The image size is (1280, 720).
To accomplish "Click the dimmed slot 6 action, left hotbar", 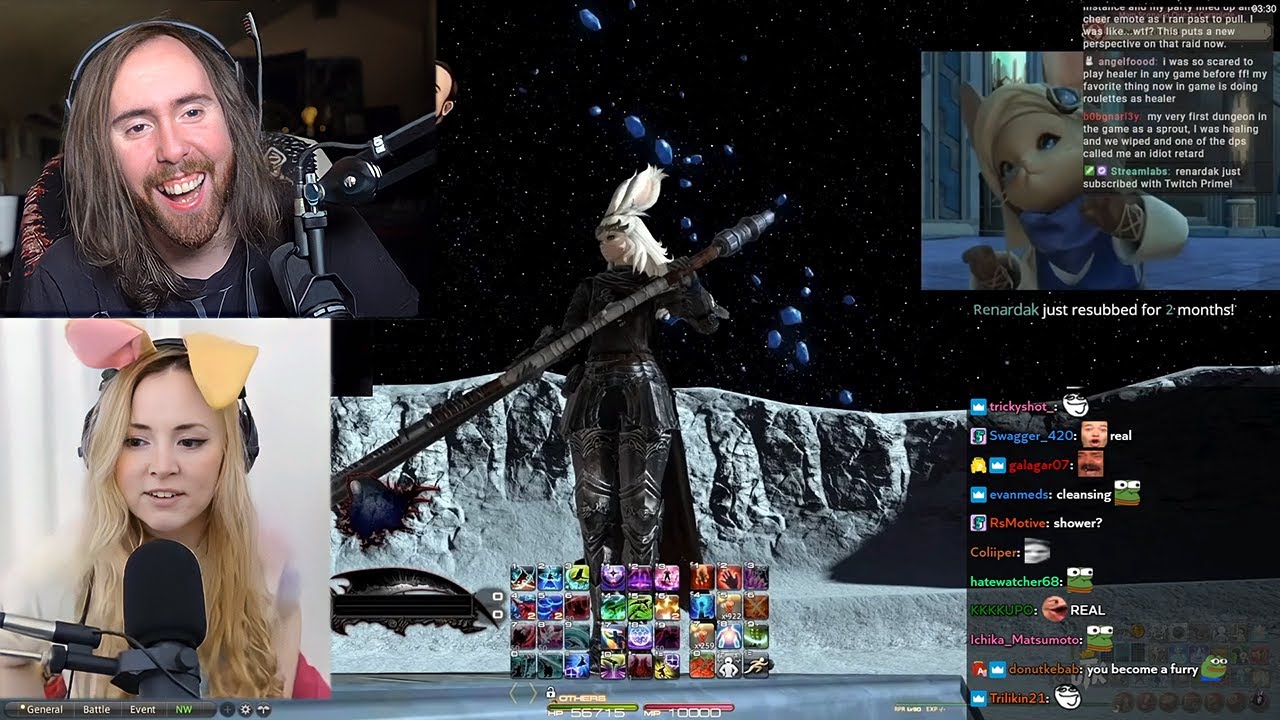I will click(577, 606).
